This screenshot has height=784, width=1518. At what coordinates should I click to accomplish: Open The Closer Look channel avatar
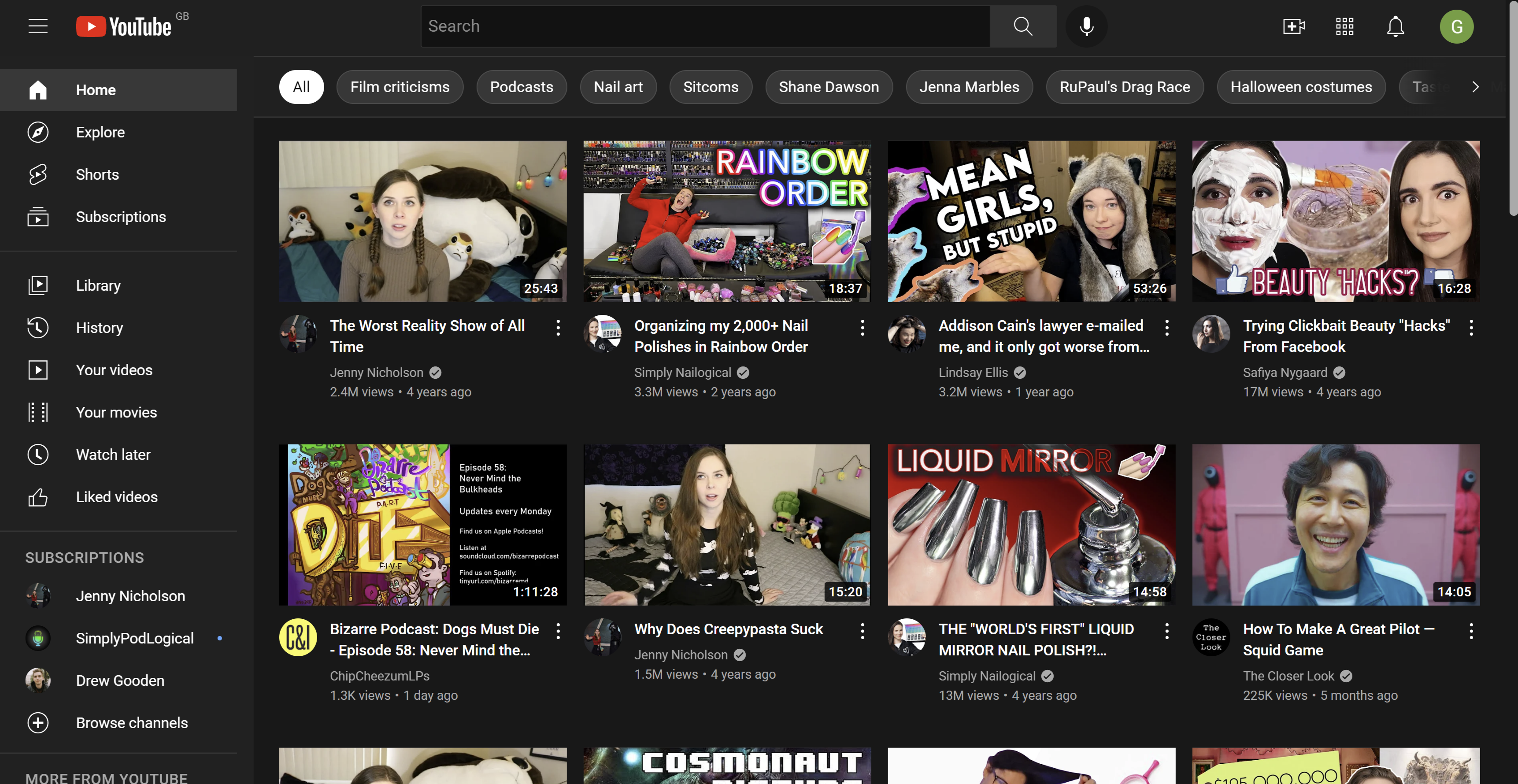click(x=1211, y=637)
